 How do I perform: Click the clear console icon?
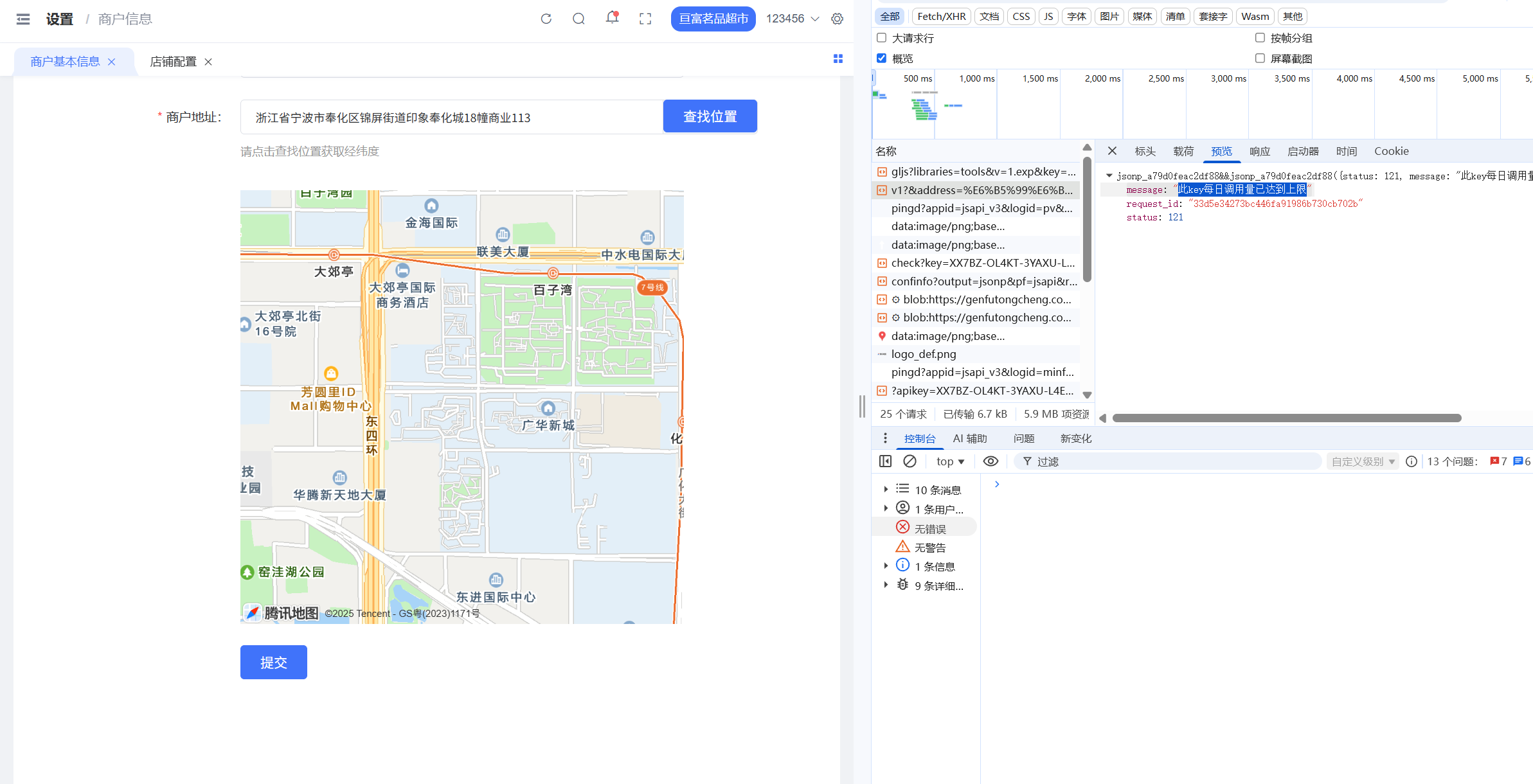pyautogui.click(x=910, y=461)
